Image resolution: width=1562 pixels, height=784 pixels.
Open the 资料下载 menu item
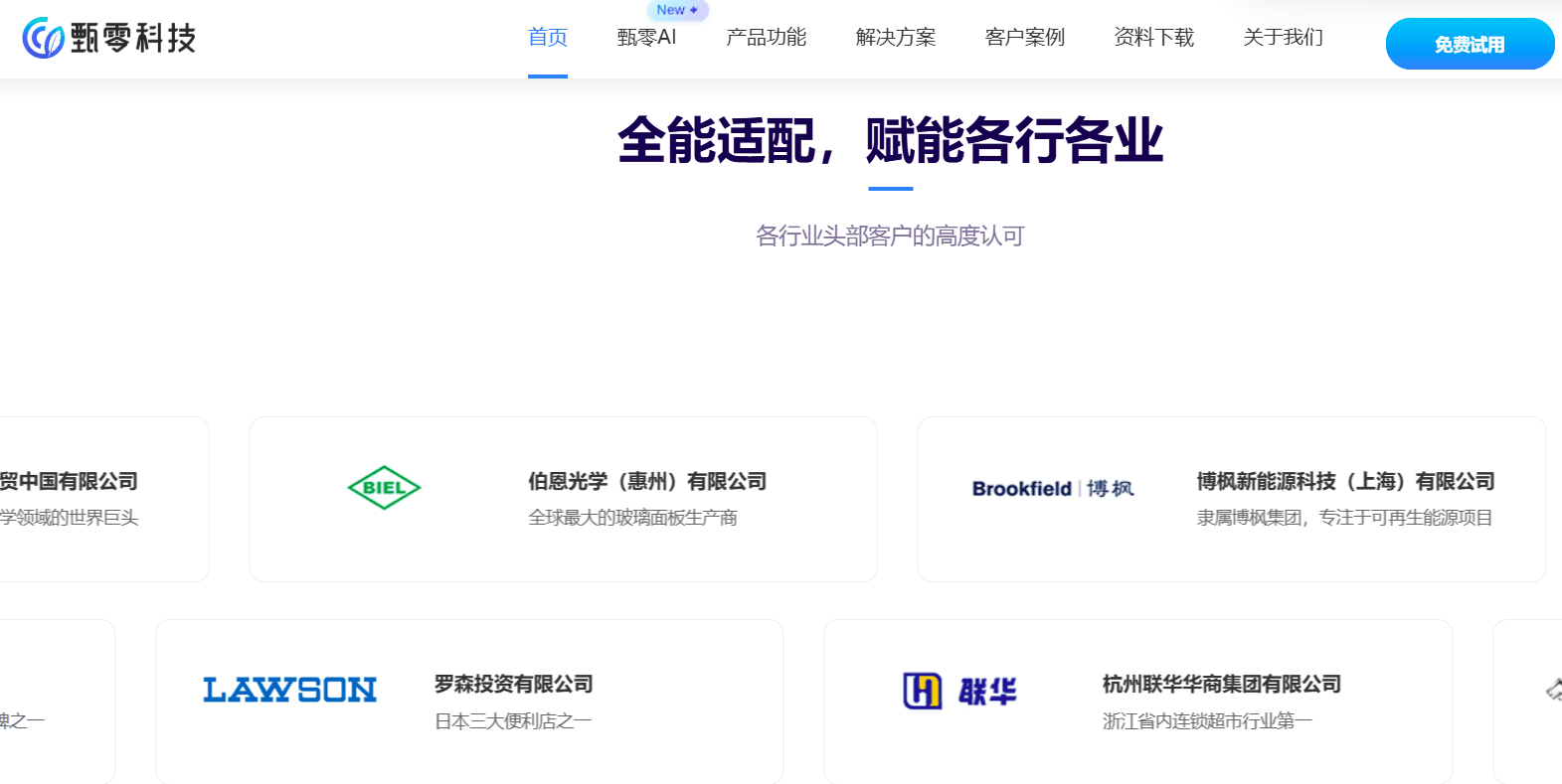(x=1154, y=38)
